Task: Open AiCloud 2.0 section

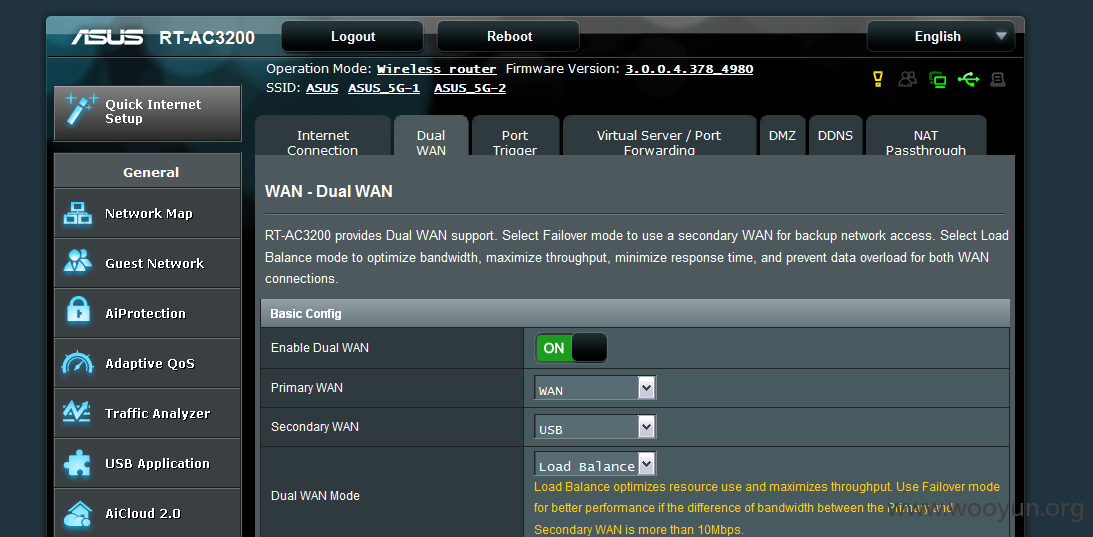Action: coord(147,513)
